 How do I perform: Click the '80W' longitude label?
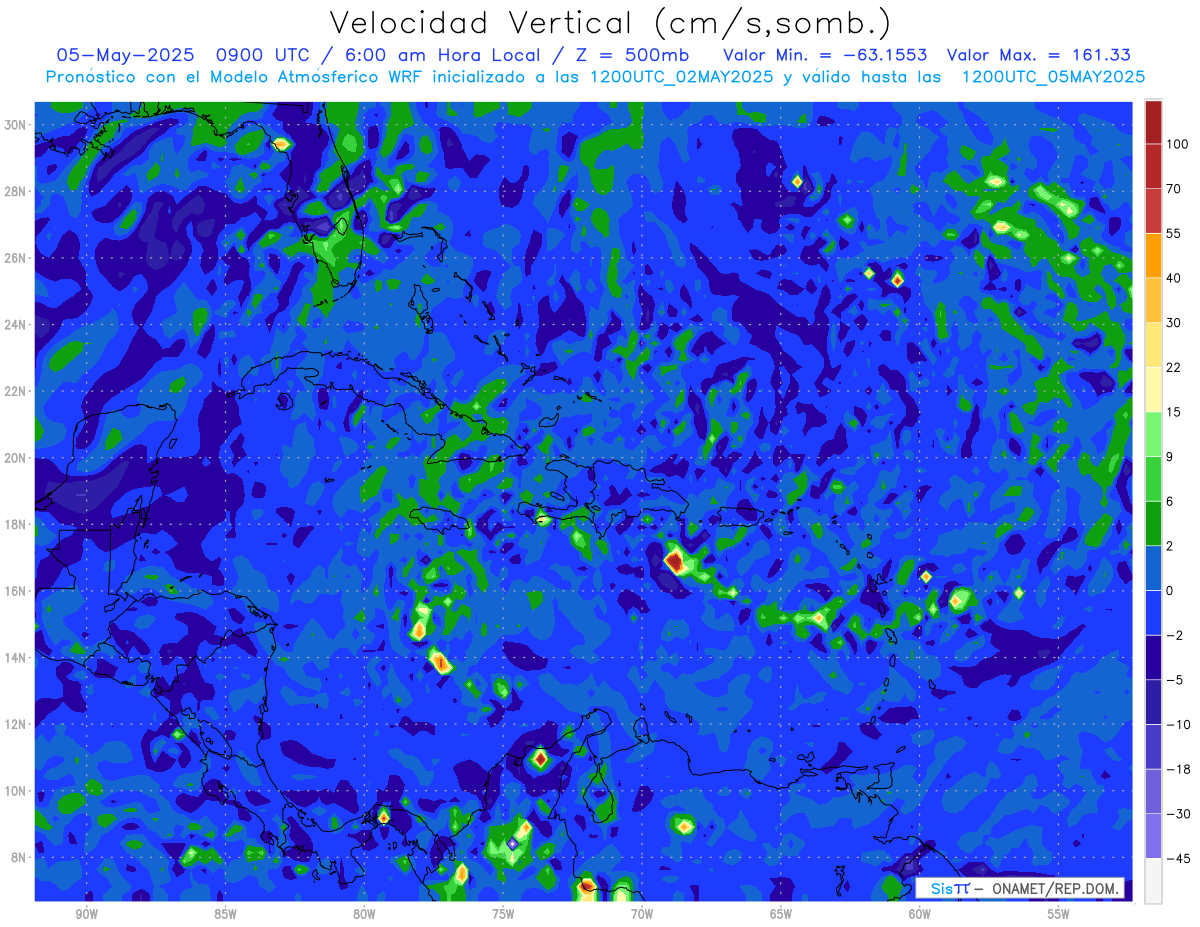pos(364,914)
